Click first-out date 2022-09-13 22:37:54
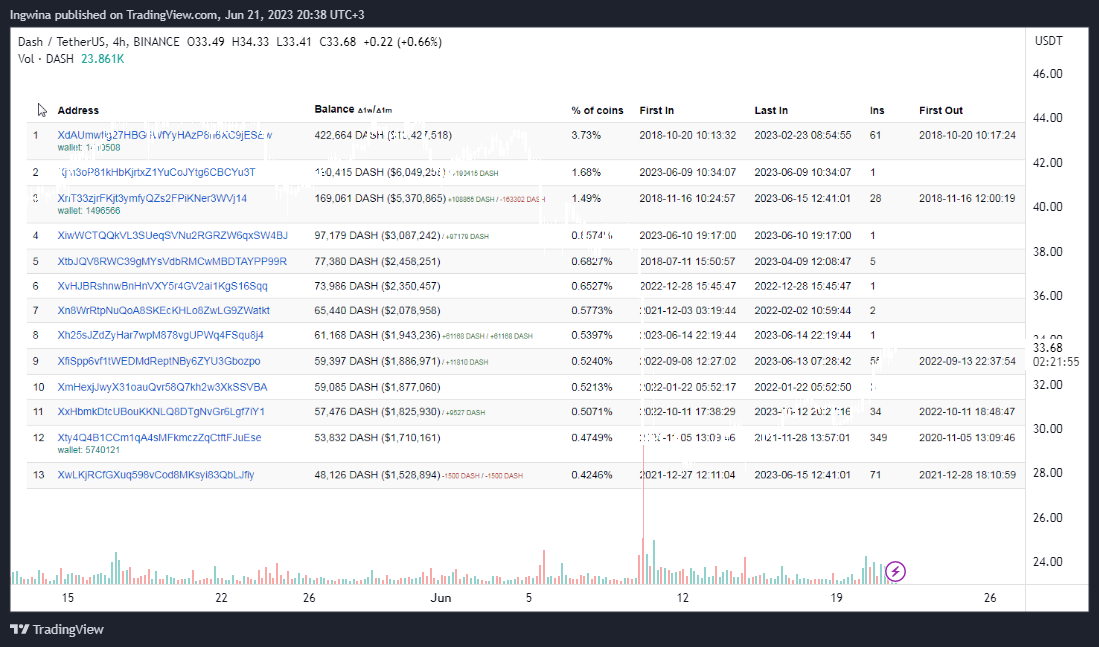The image size is (1099, 647). pyautogui.click(x=967, y=361)
